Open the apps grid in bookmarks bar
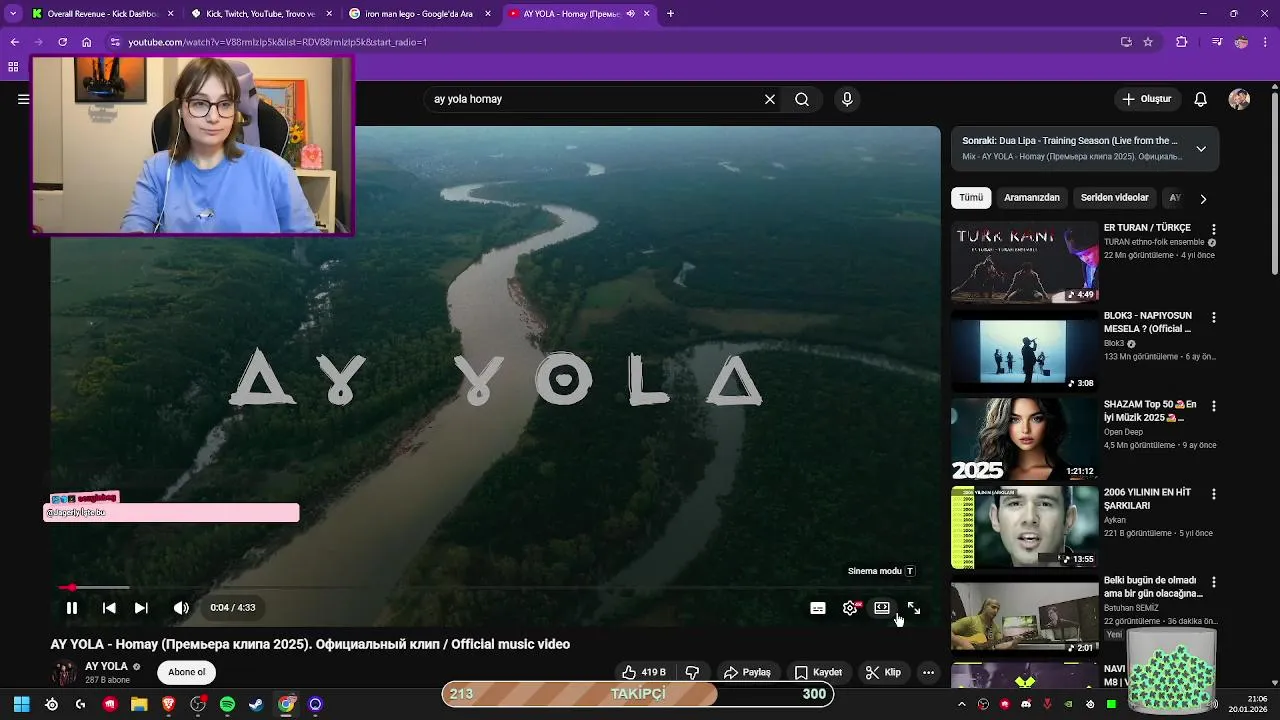 click(13, 67)
